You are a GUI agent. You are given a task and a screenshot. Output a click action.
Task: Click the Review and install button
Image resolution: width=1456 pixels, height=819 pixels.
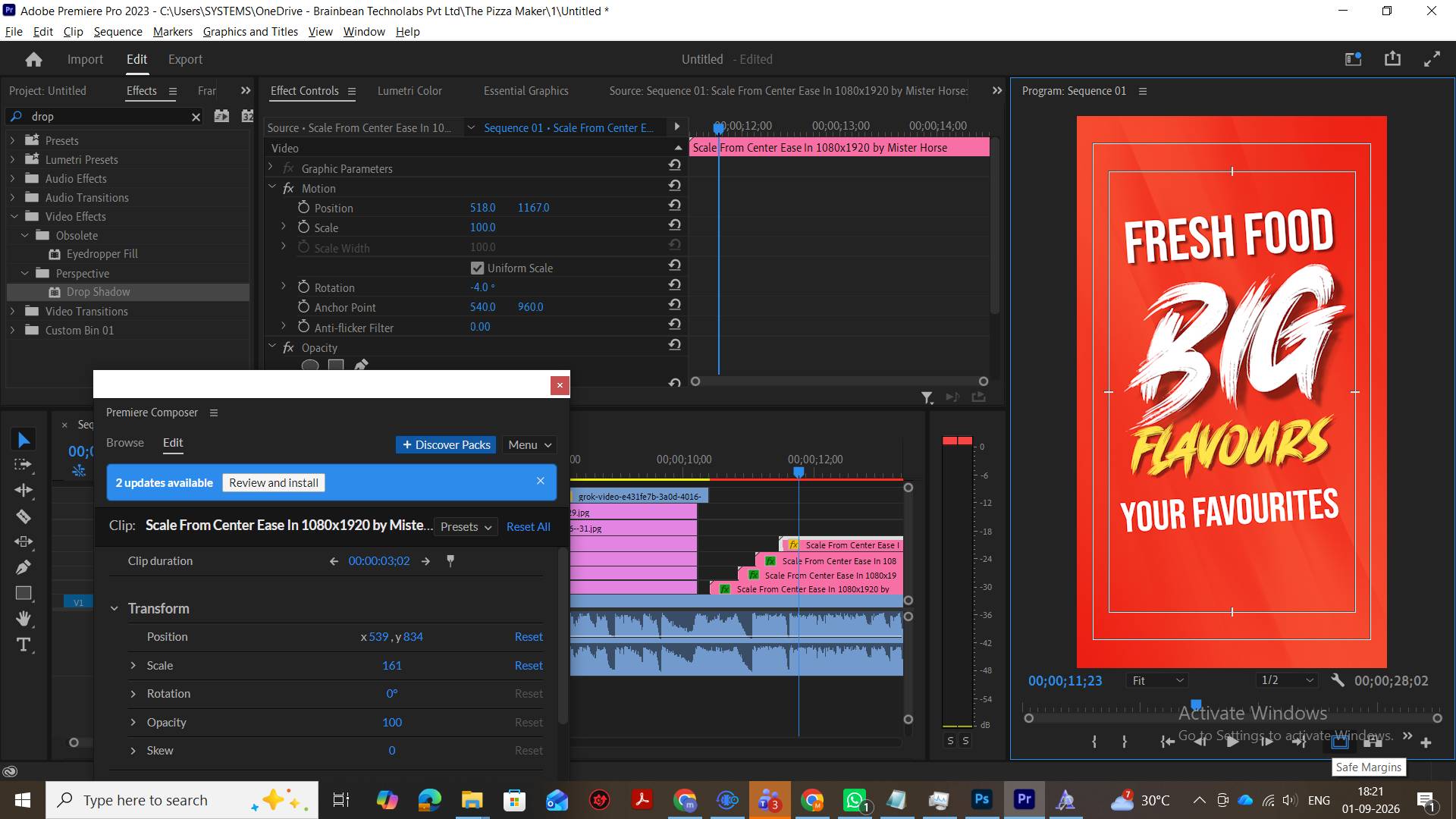coord(274,482)
